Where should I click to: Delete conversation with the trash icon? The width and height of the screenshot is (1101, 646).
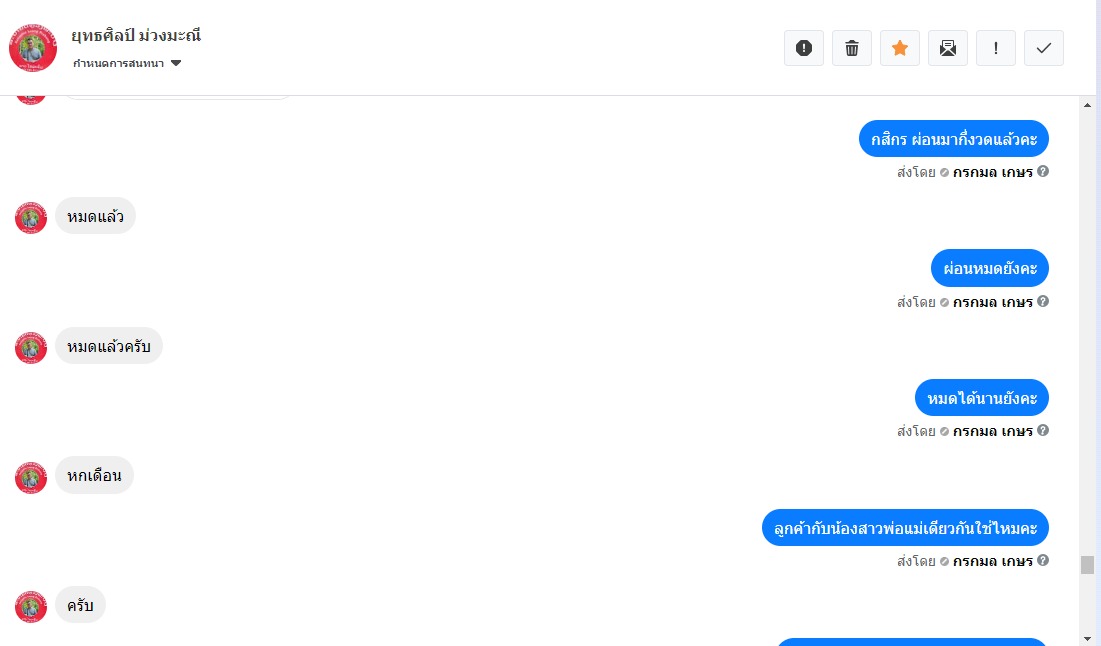pyautogui.click(x=852, y=48)
